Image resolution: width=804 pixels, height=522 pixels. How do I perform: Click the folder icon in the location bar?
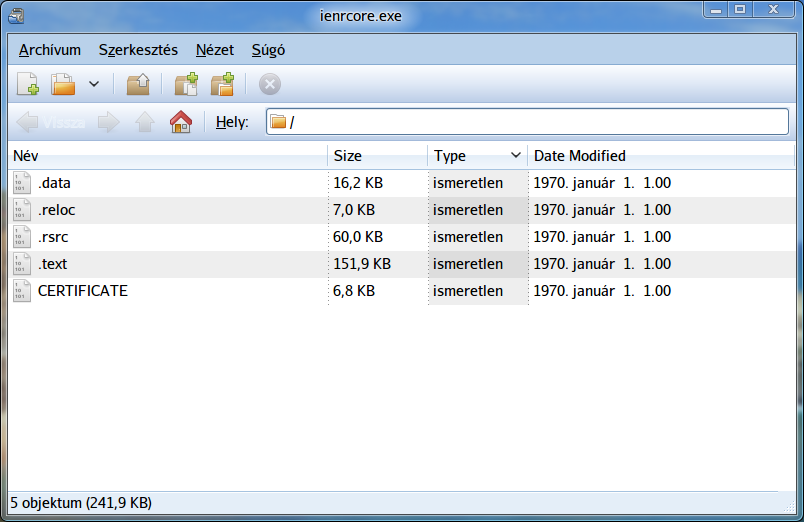[278, 122]
